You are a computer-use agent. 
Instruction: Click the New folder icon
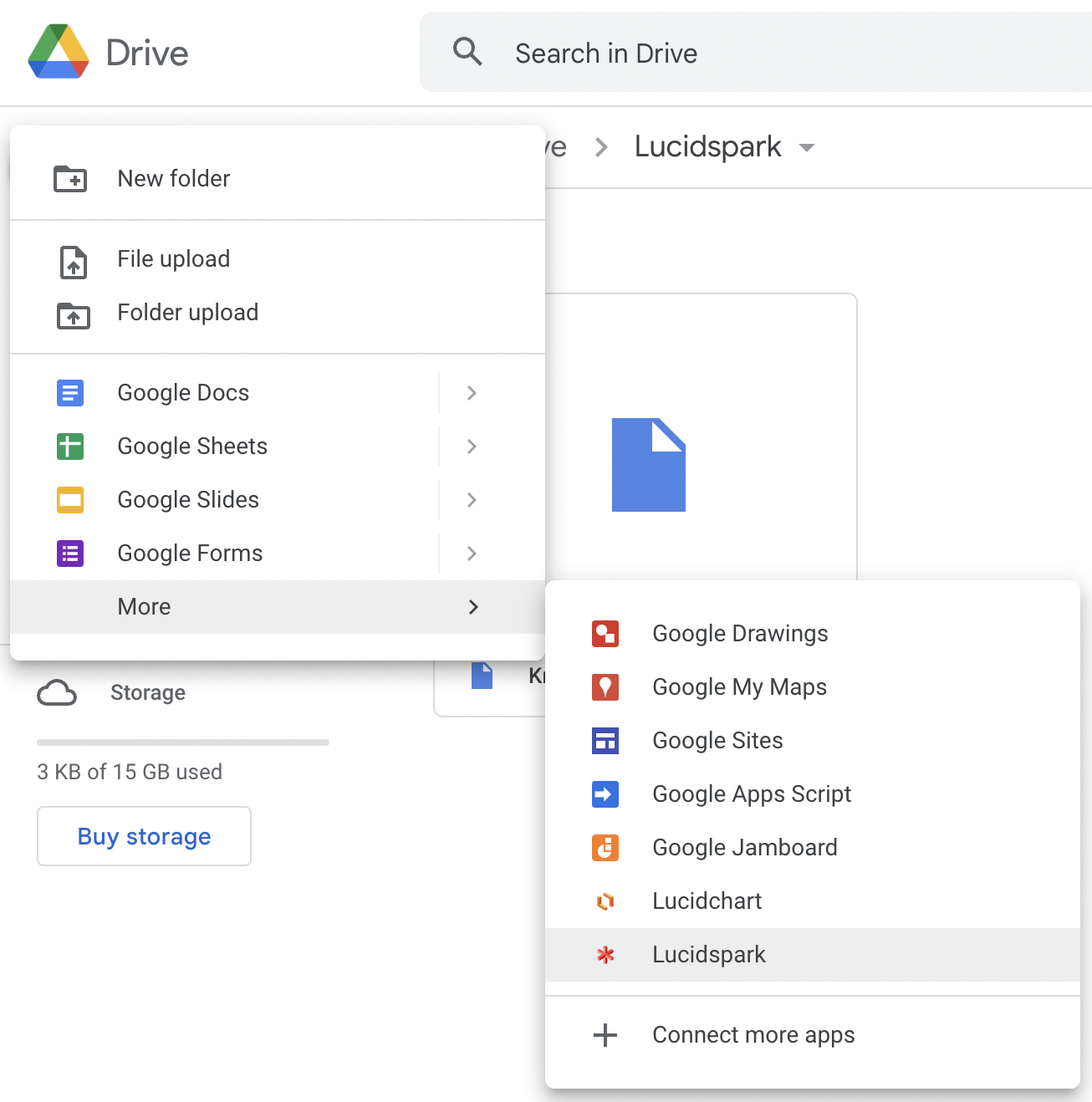(x=70, y=178)
